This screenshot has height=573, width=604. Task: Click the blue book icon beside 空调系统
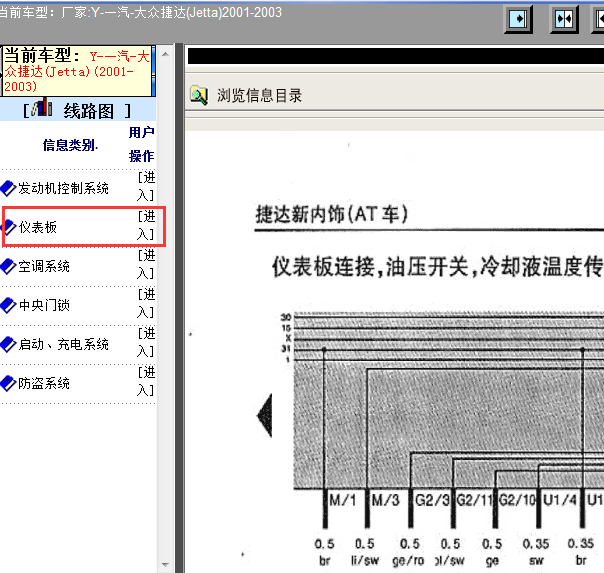8,266
